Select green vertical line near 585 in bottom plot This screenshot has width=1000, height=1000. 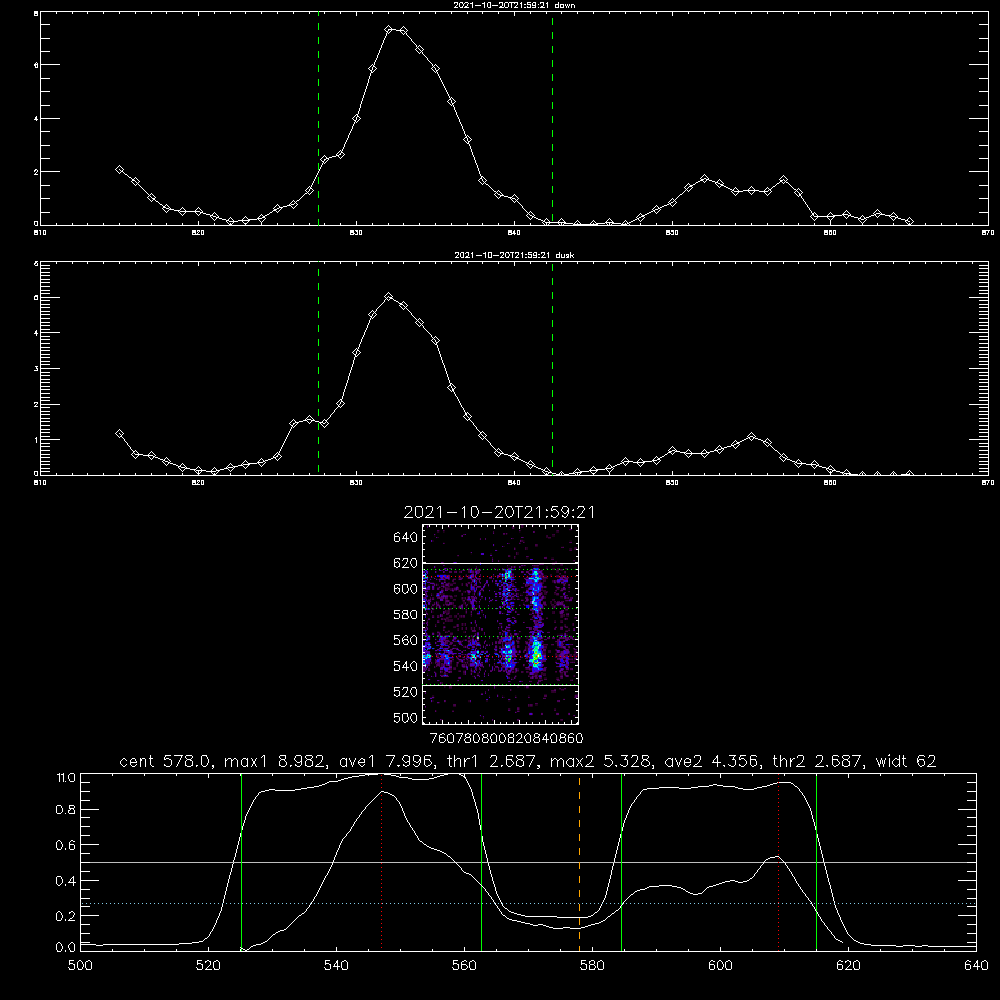click(x=621, y=861)
